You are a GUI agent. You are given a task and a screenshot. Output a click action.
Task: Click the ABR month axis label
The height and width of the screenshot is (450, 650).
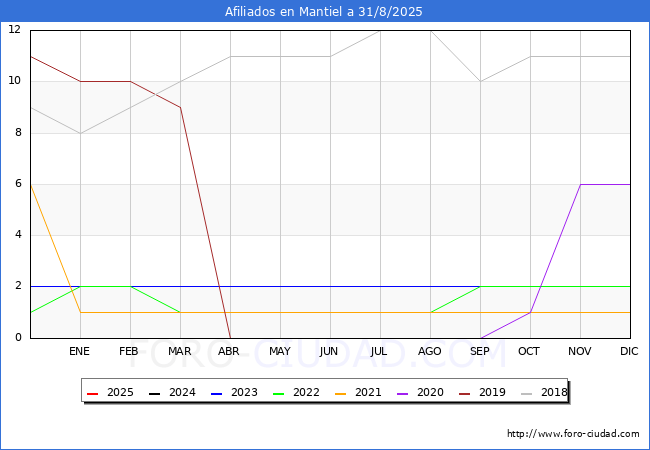(230, 352)
